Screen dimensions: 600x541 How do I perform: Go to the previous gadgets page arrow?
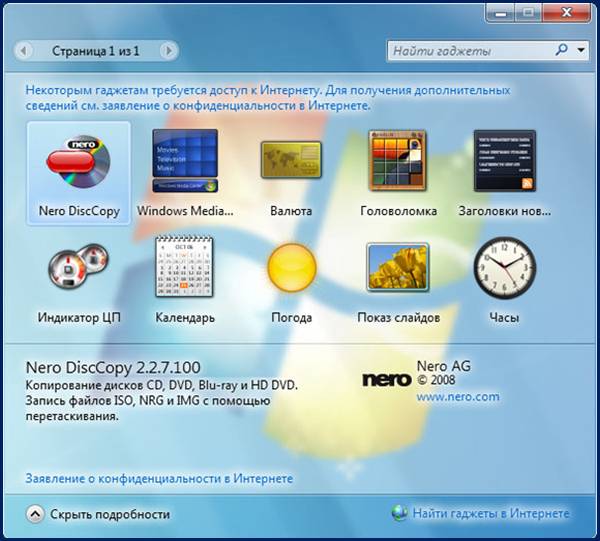coord(24,51)
